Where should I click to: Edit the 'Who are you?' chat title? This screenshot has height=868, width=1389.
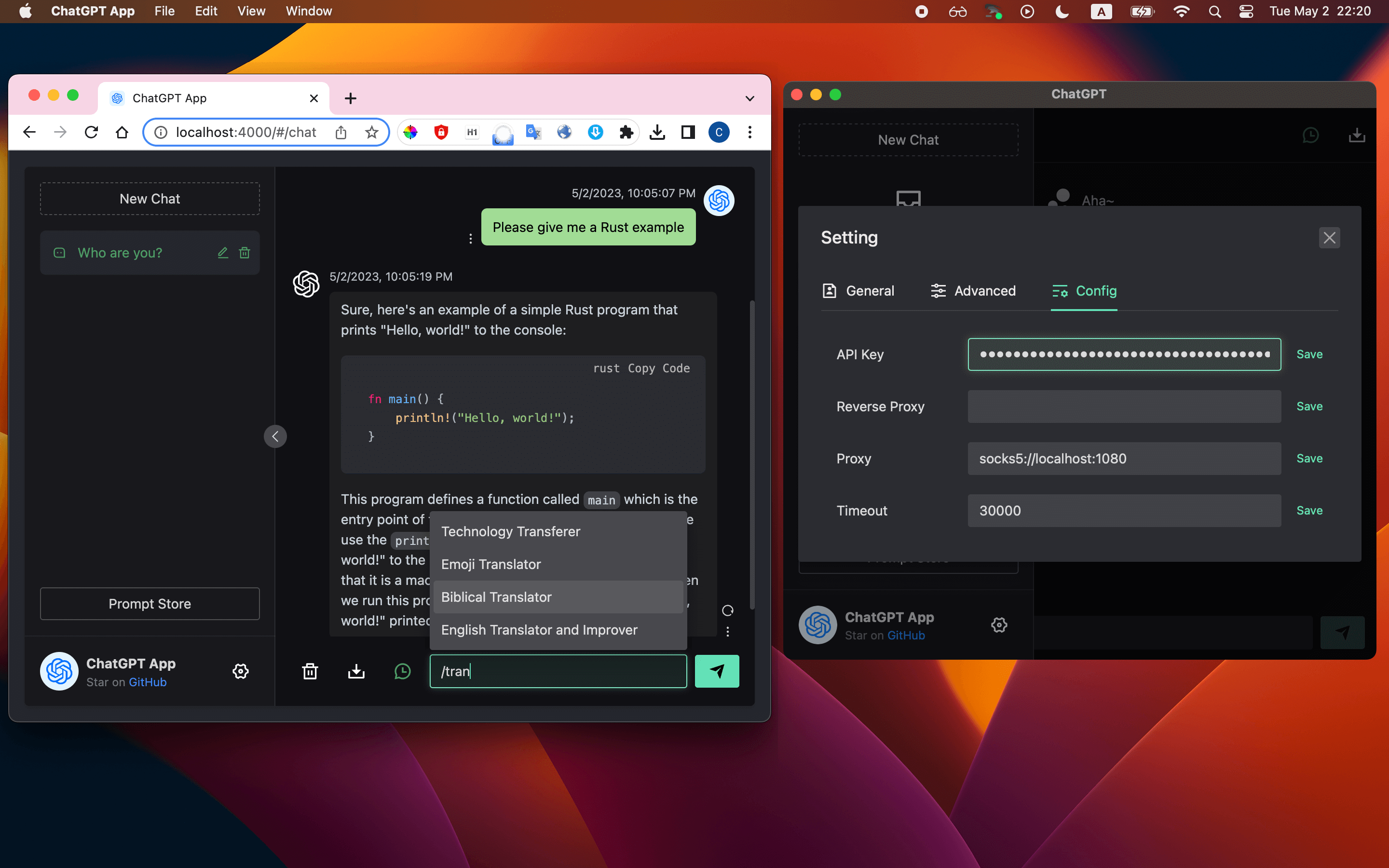(x=223, y=253)
